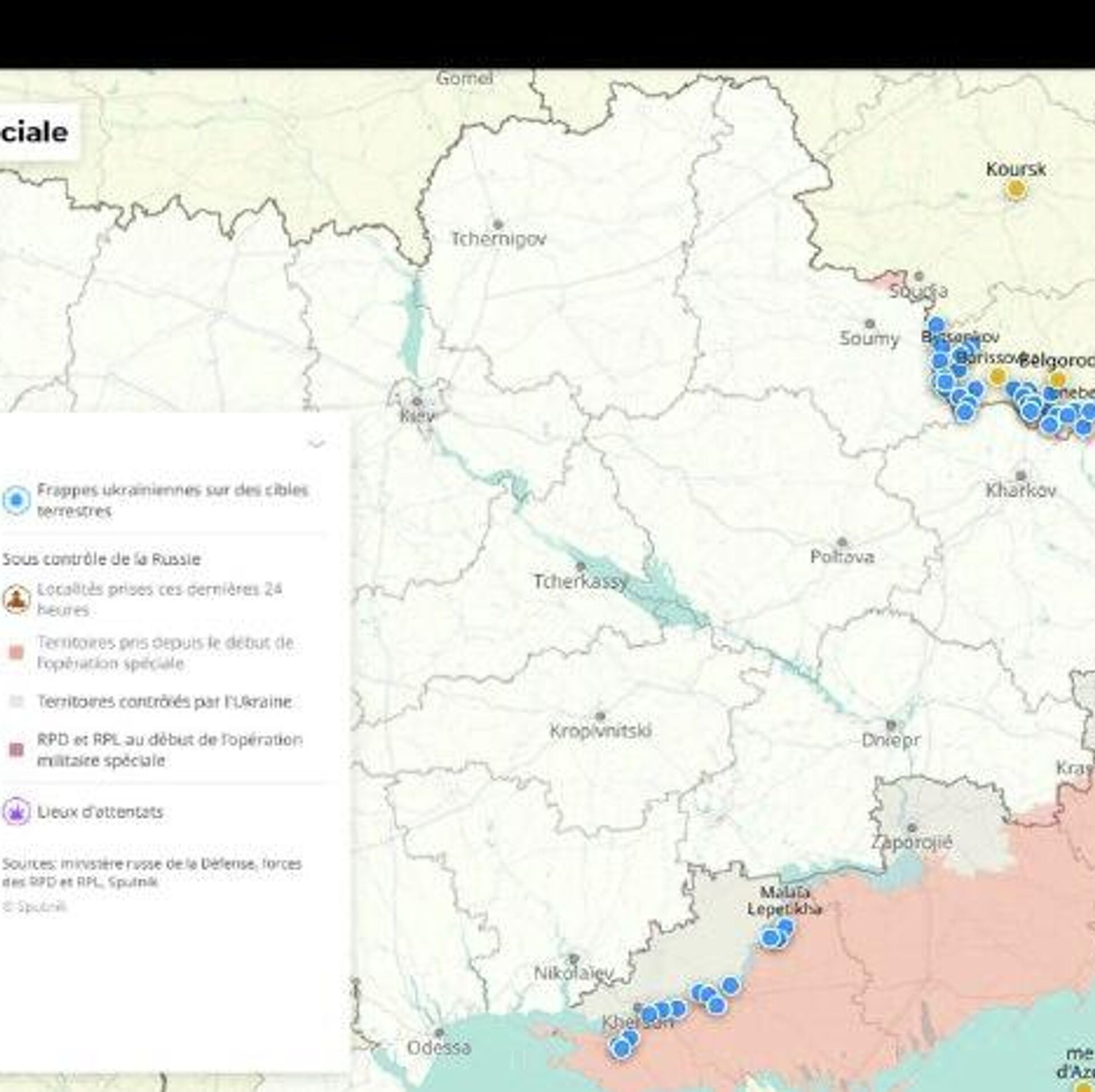Select 'Territoires contrôlés par l'Ukraine' legend text
The image size is (1095, 1092).
[x=164, y=701]
